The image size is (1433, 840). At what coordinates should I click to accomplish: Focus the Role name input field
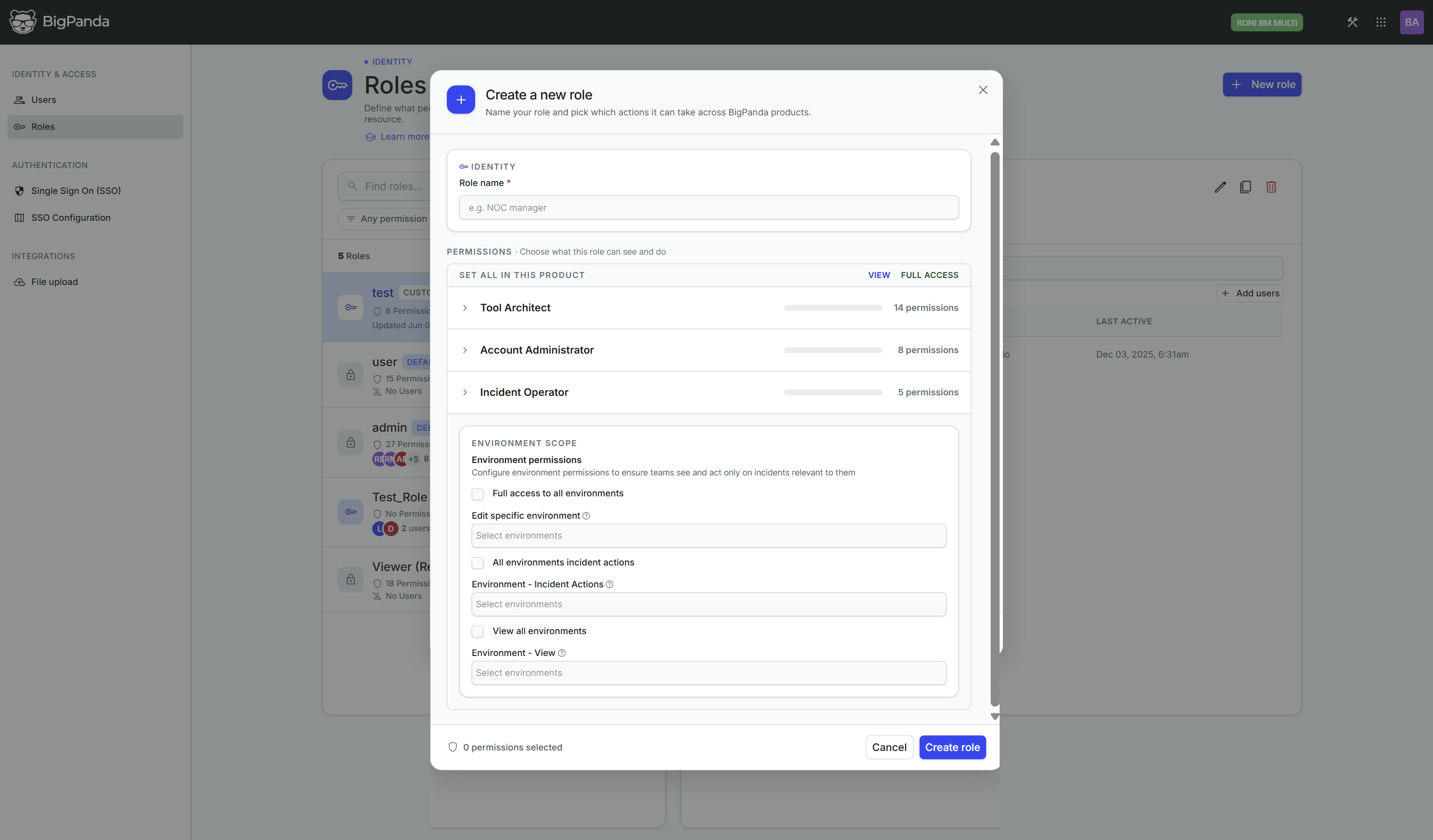point(709,207)
